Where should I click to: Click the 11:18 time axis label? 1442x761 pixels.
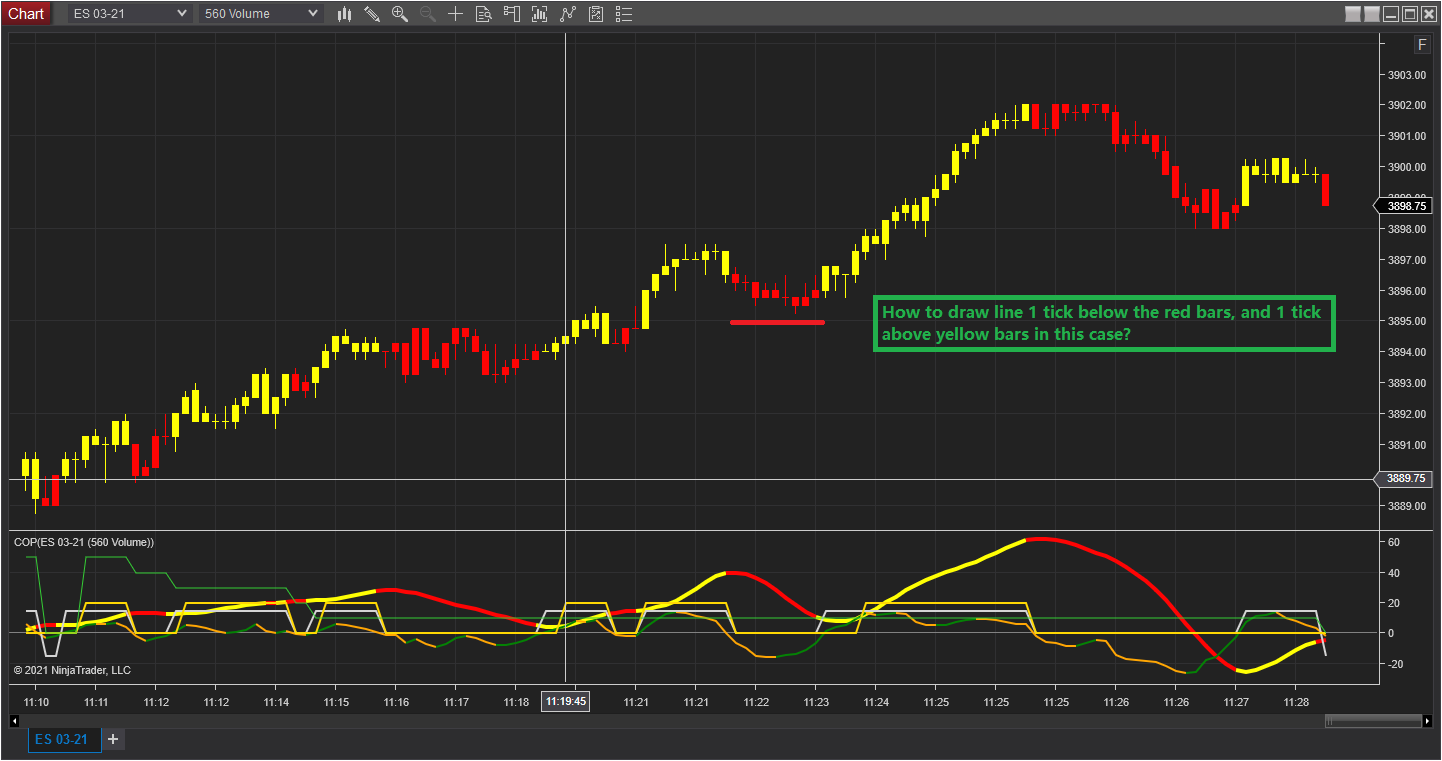click(x=516, y=702)
